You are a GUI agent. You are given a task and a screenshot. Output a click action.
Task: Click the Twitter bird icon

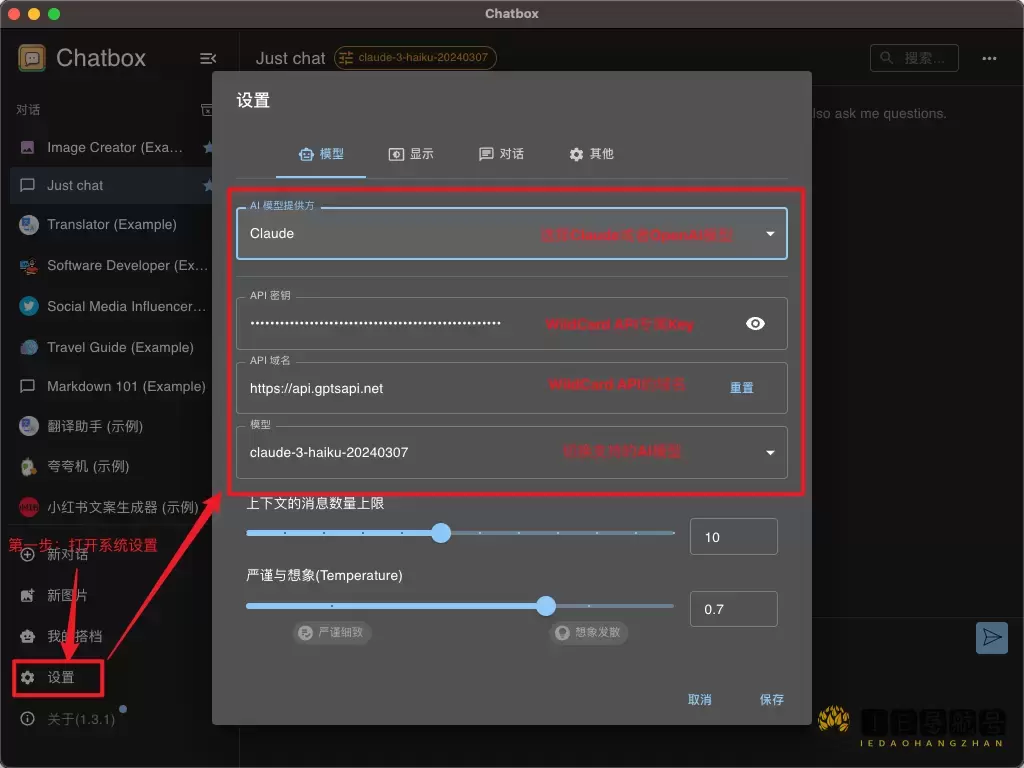coord(29,306)
